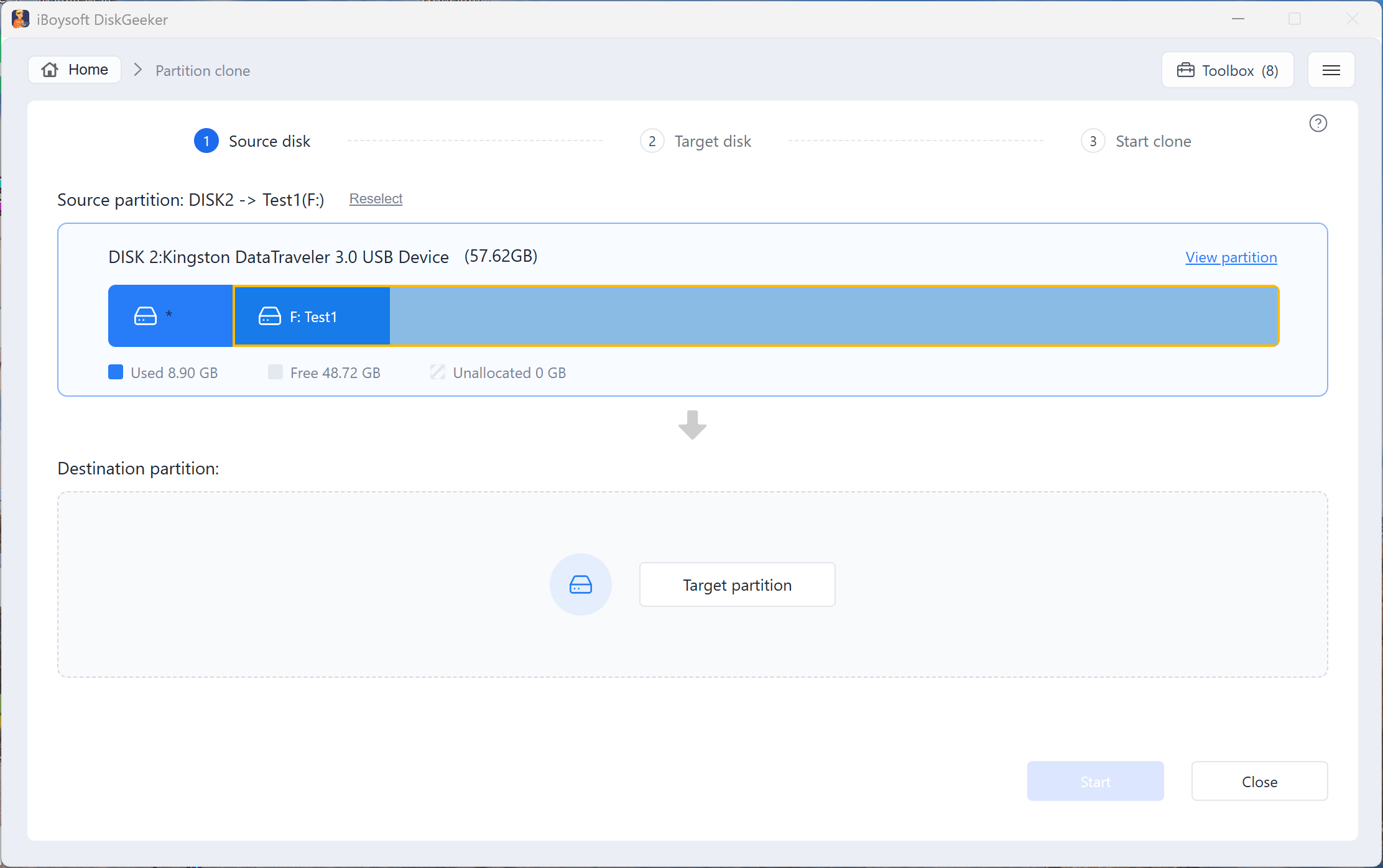The width and height of the screenshot is (1383, 868).
Task: Click the Source partition: DISK2 -> Test1(F:) text
Action: pos(191,200)
